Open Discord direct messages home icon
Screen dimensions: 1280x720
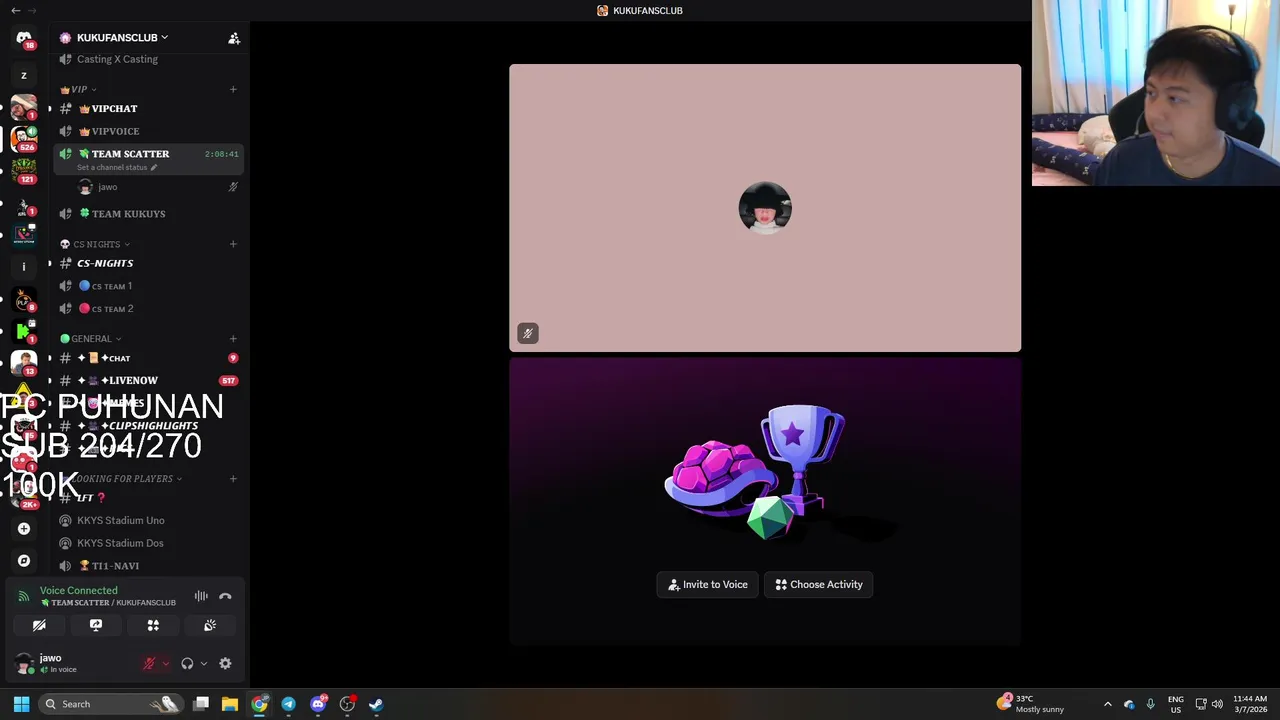24,38
